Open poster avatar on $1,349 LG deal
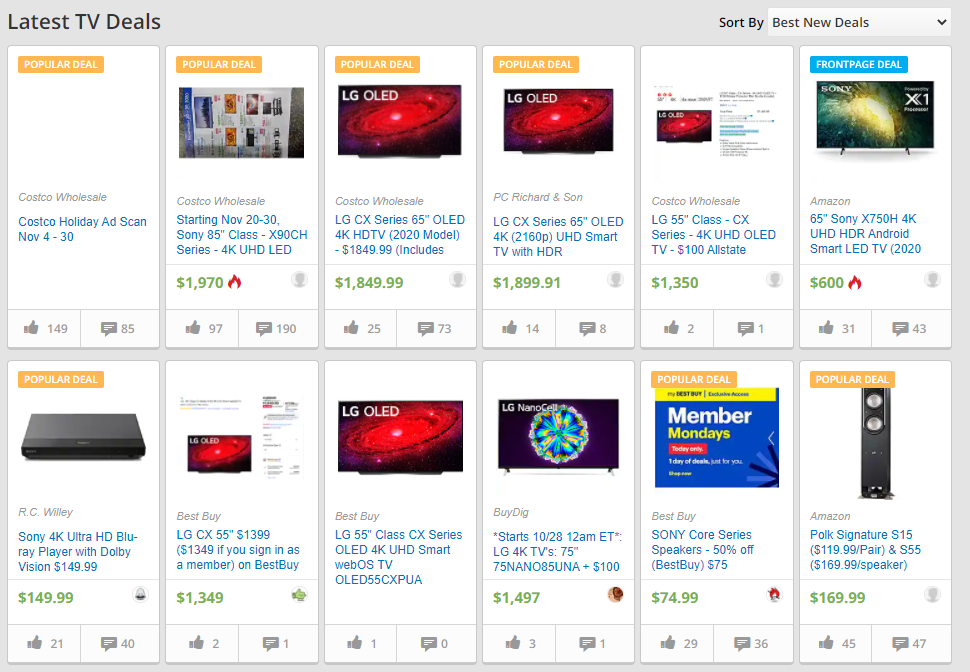 (x=299, y=594)
